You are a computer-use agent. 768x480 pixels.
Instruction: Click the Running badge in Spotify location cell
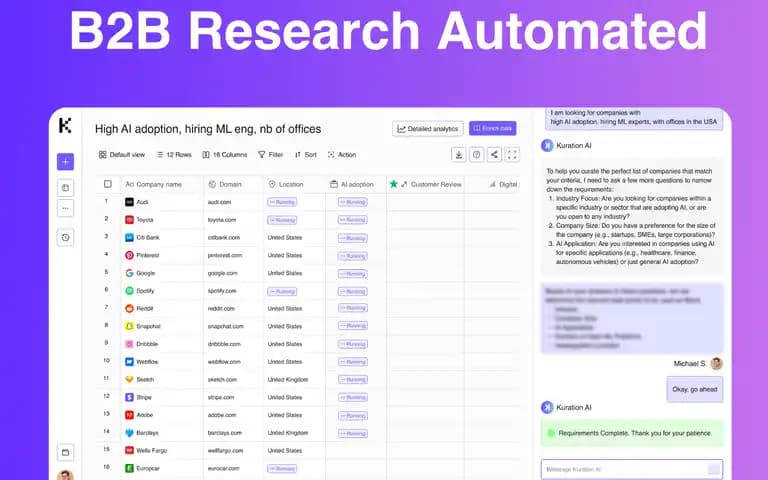(282, 291)
